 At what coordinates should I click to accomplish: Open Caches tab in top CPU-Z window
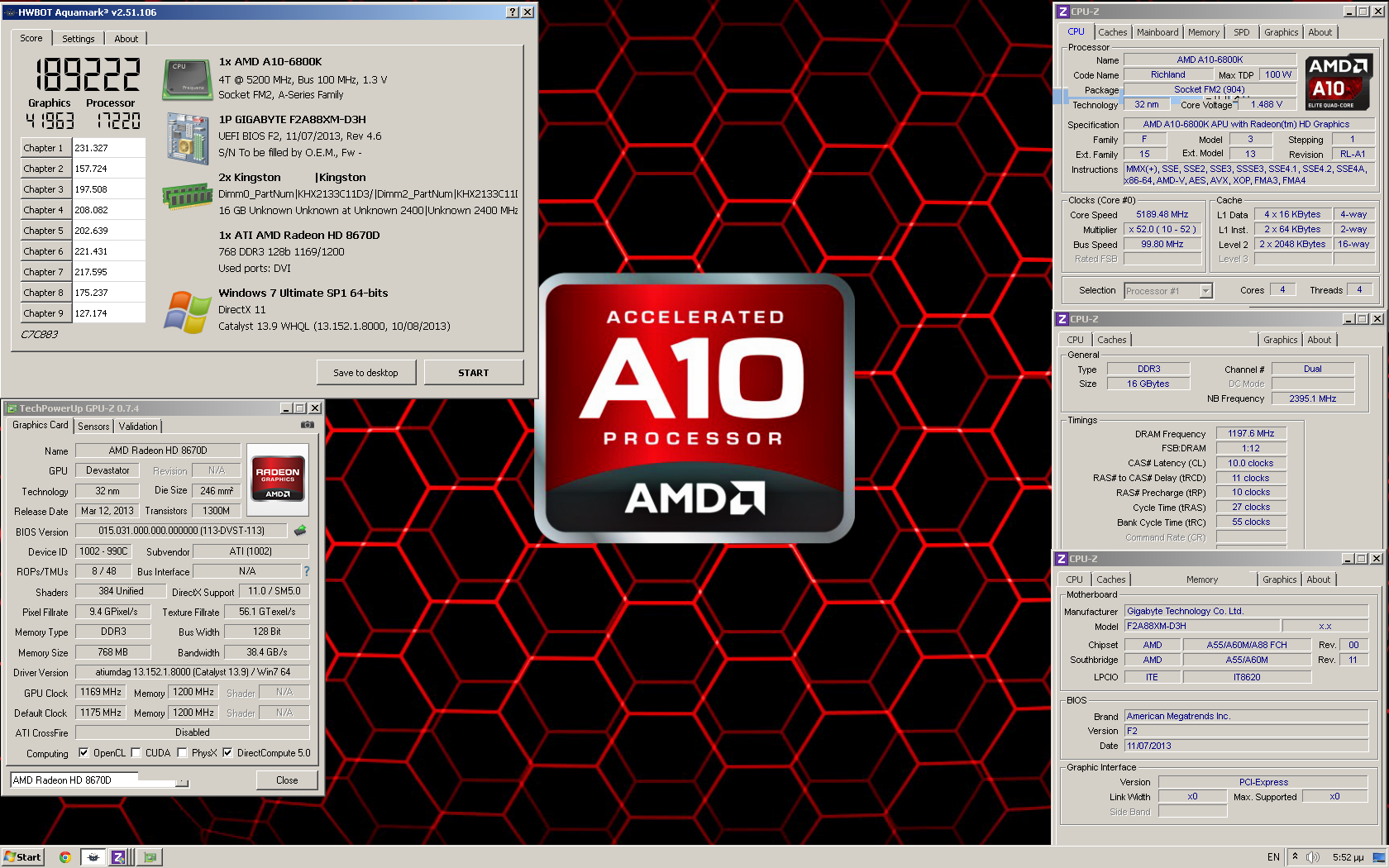click(1113, 32)
